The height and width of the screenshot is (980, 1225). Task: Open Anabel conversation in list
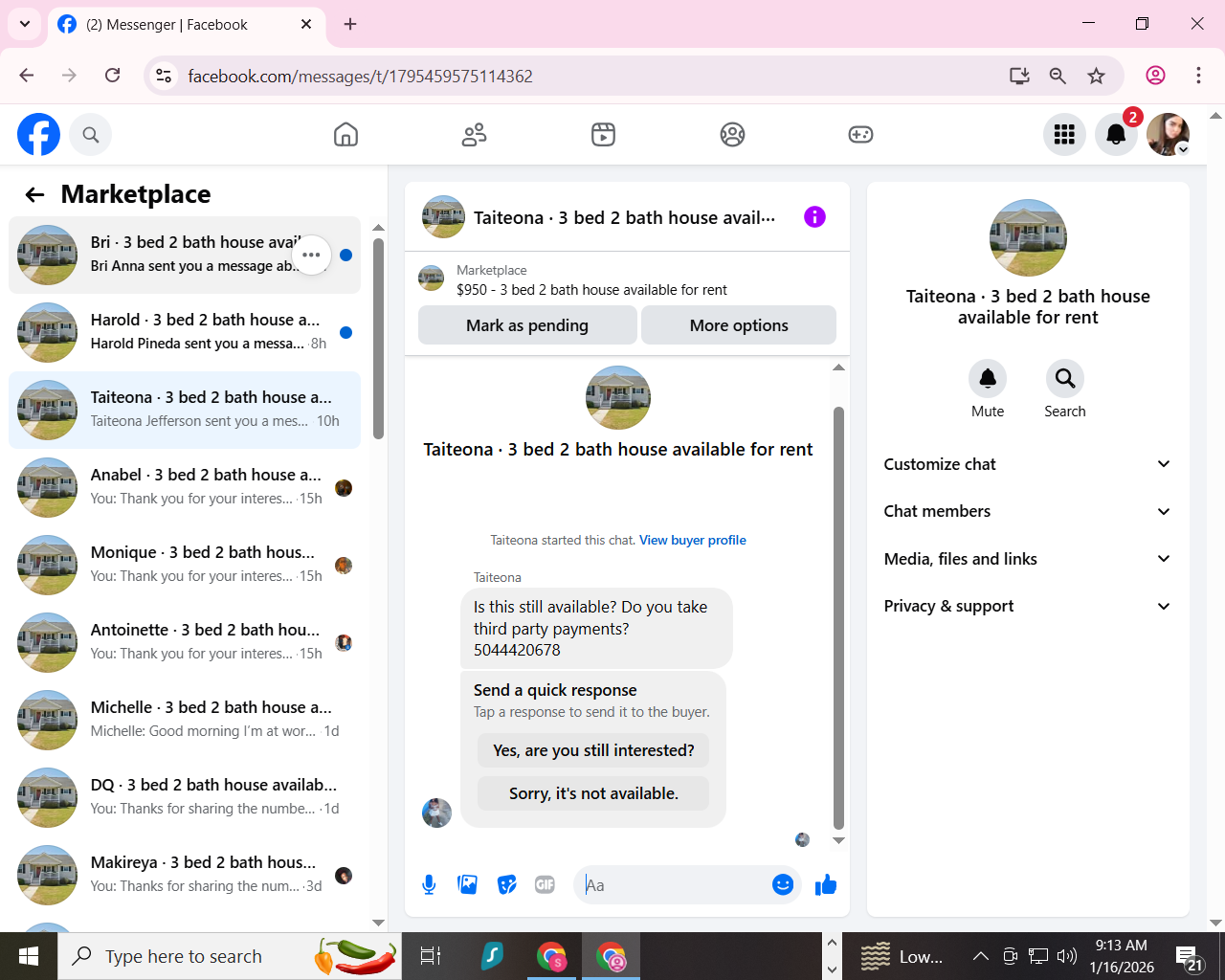click(185, 487)
